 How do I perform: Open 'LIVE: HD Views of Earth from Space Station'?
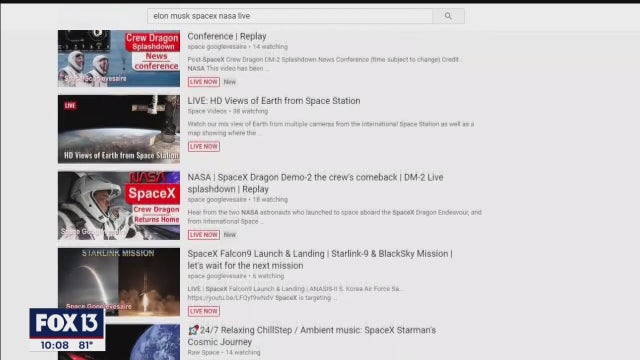(x=274, y=101)
